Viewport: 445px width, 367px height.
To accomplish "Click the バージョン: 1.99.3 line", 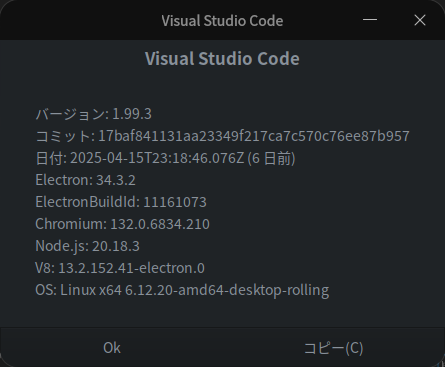I will (94, 114).
